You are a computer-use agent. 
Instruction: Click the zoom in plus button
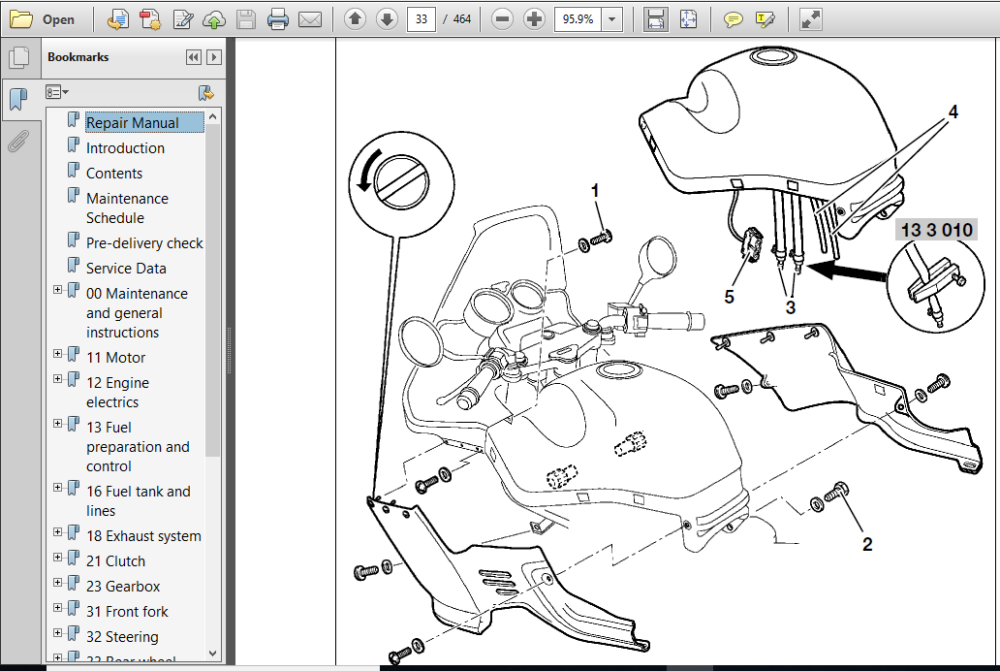pos(534,19)
